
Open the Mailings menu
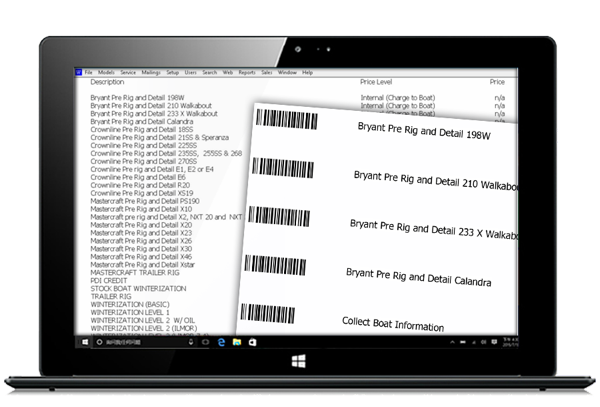click(x=151, y=72)
